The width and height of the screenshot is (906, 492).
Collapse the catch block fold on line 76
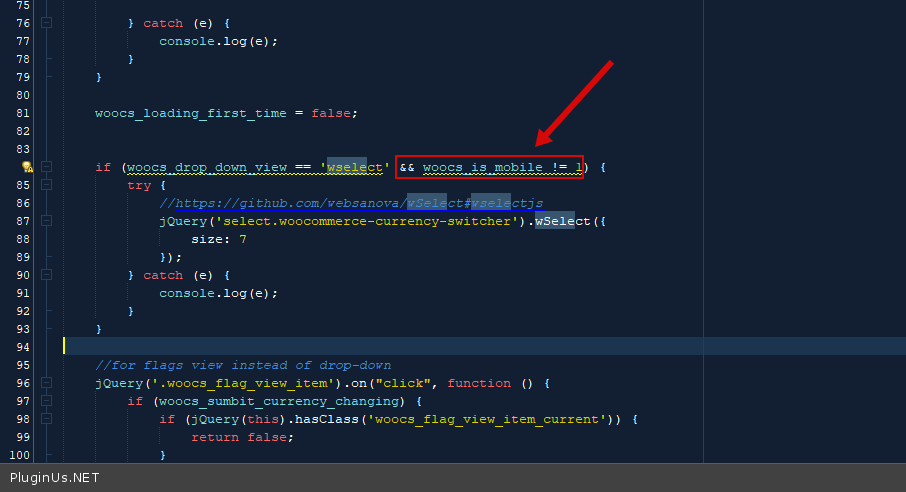pyautogui.click(x=46, y=23)
